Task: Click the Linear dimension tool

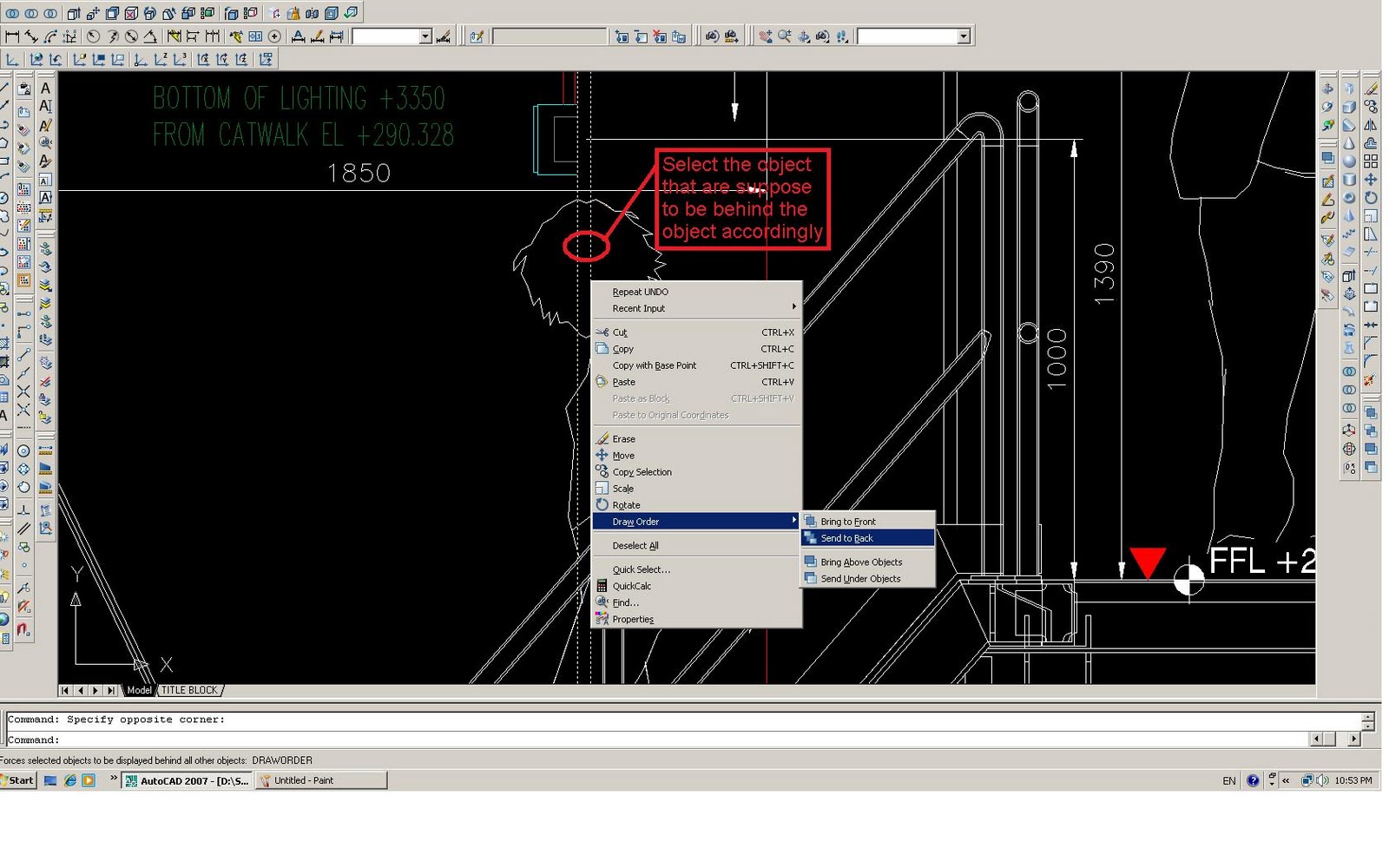Action: [12, 36]
